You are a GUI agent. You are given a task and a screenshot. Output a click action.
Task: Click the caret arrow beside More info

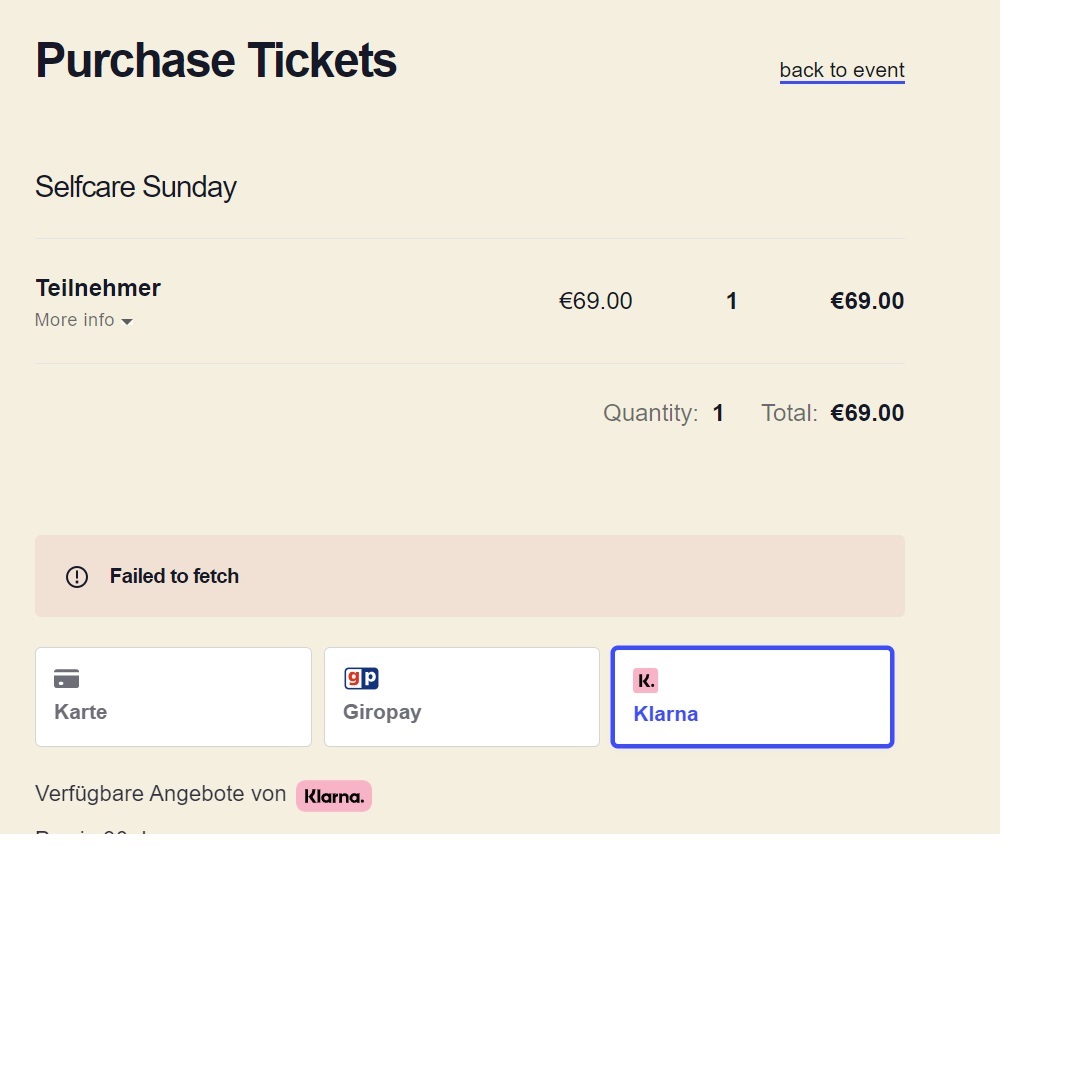click(x=127, y=322)
